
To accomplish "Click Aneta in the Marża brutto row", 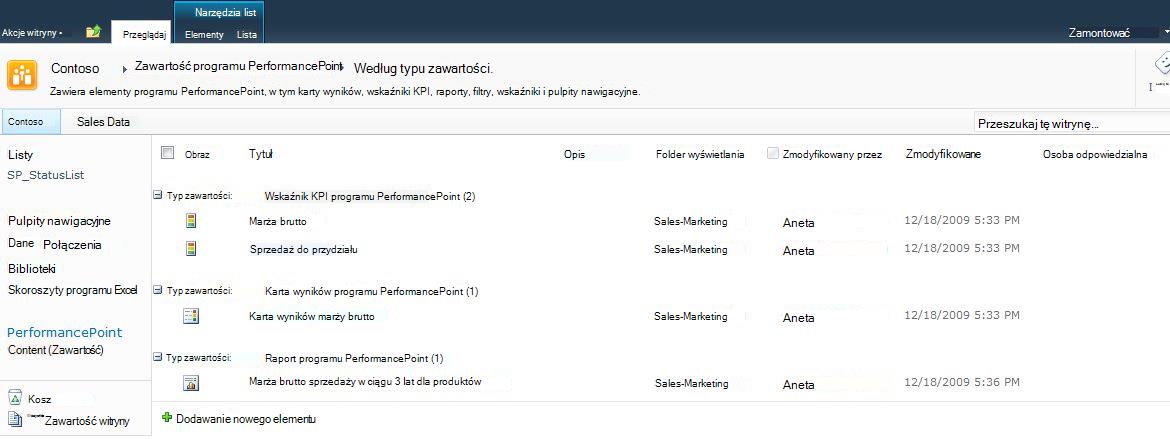I will tap(798, 222).
